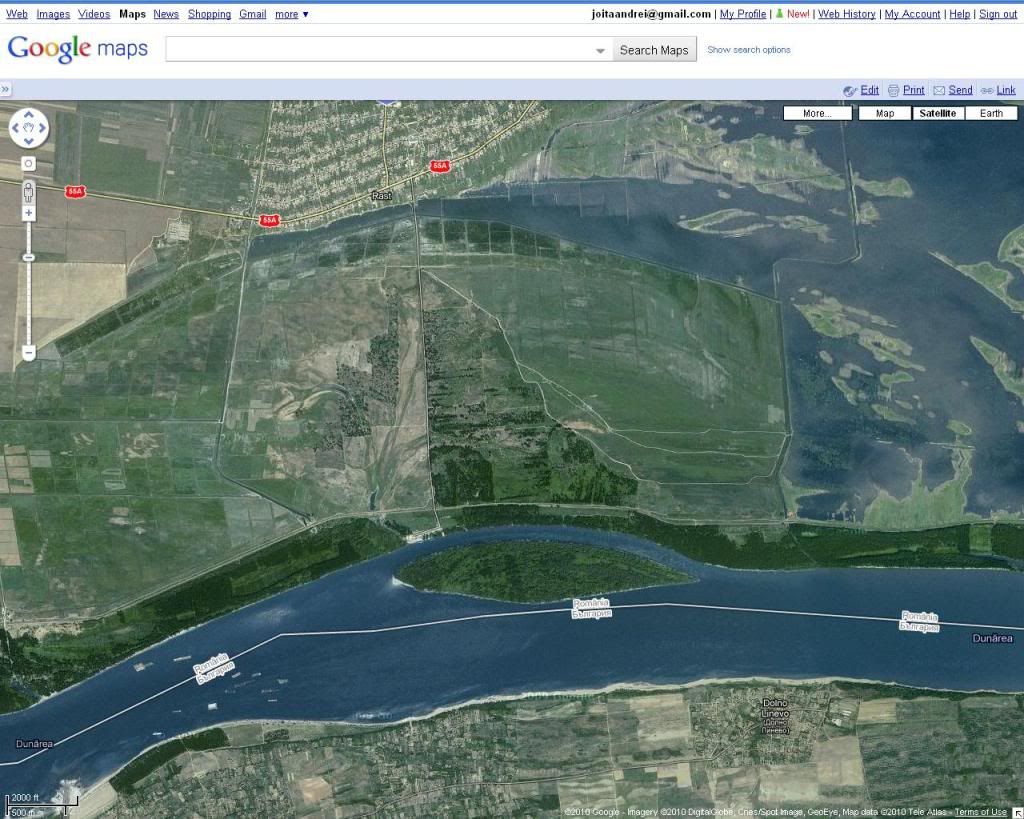Click the green flask New! icon
Viewport: 1024px width, 819px height.
tap(779, 13)
